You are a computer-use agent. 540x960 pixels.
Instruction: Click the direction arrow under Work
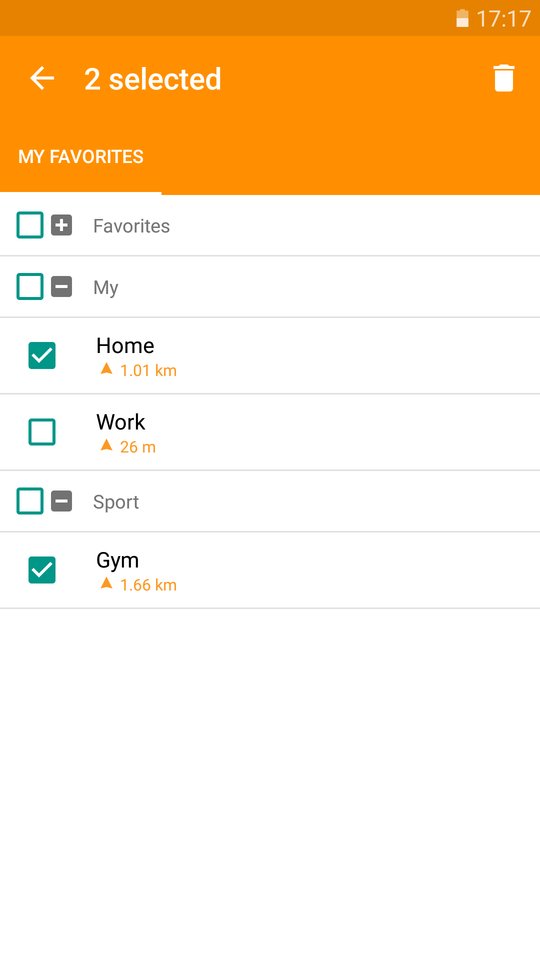107,445
